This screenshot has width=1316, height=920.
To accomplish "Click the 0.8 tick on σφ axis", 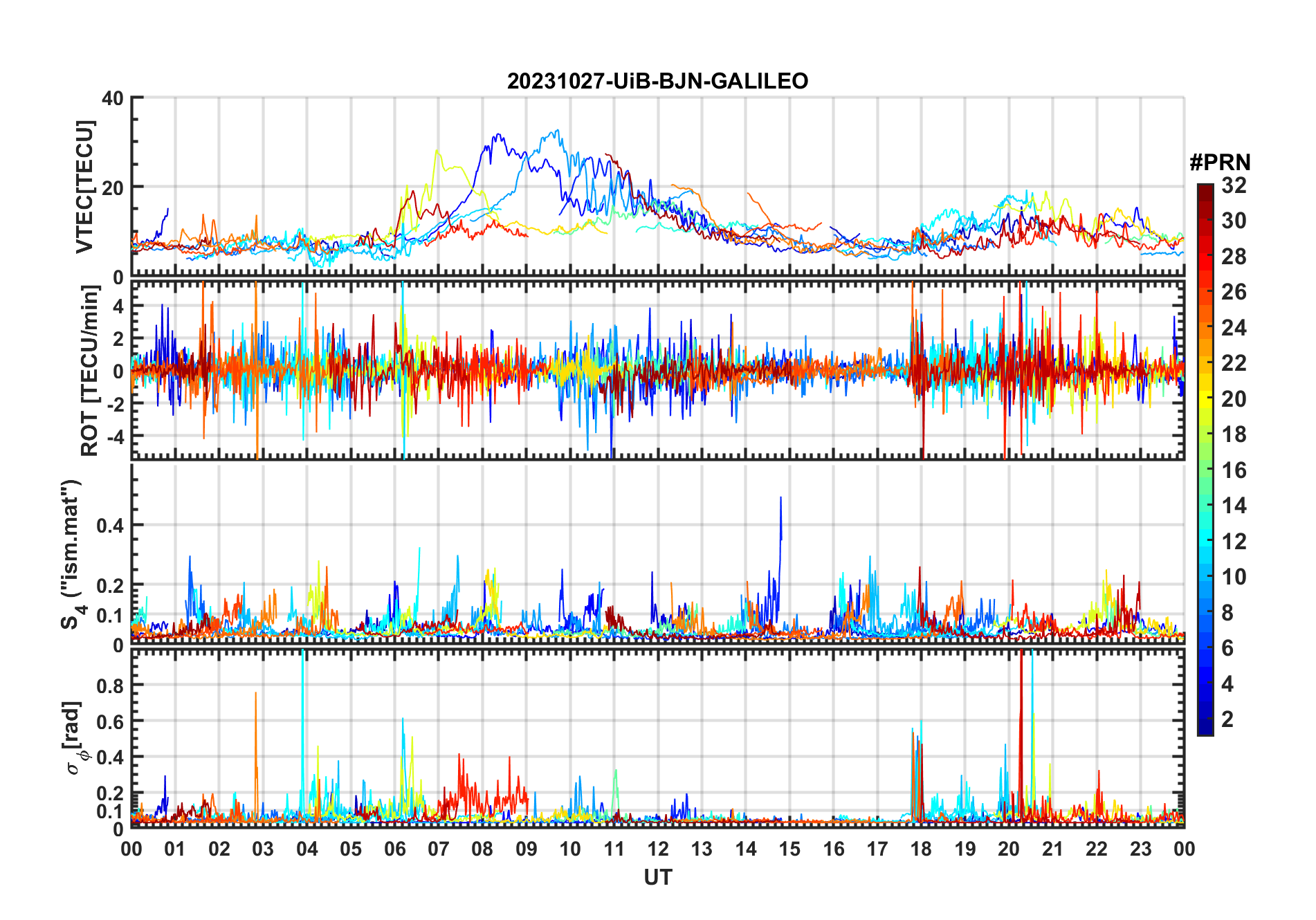I will click(111, 686).
